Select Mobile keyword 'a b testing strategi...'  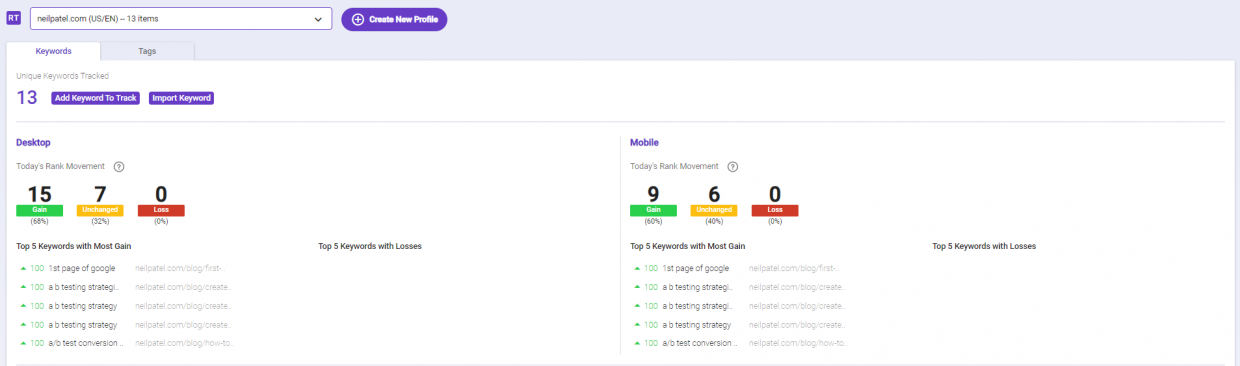699,287
